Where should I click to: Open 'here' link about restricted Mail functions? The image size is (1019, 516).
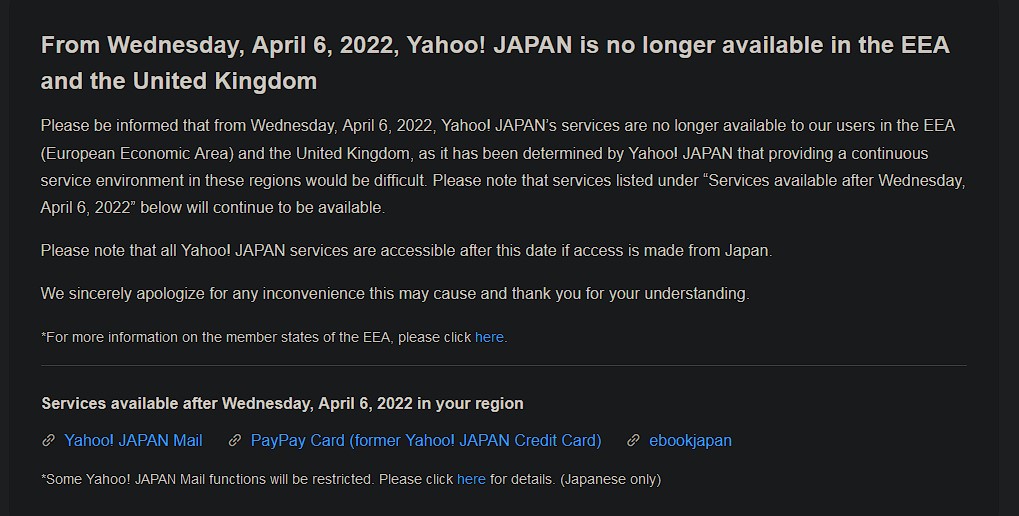[471, 480]
